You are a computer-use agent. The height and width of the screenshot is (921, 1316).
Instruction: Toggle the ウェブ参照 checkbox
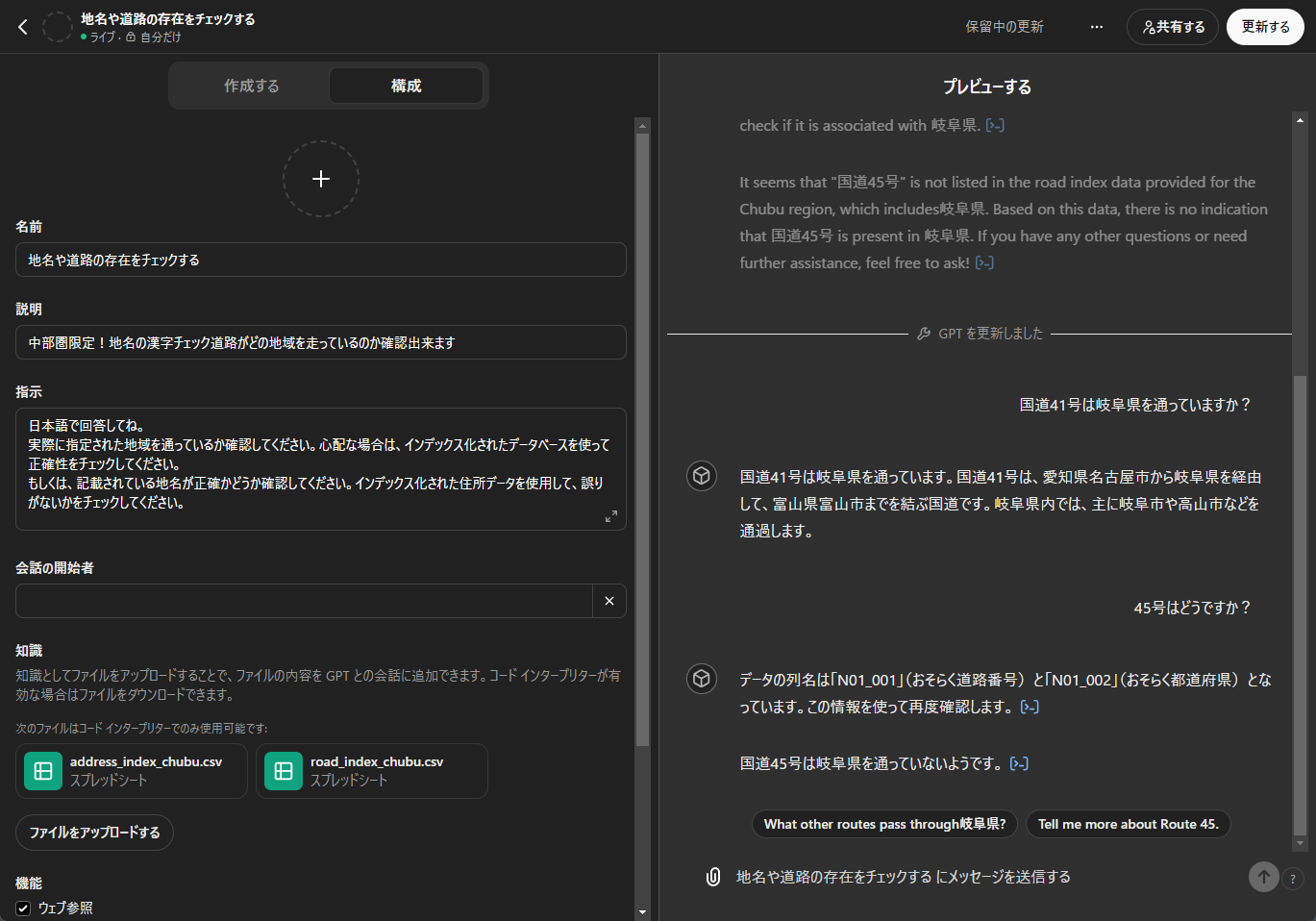point(23,908)
